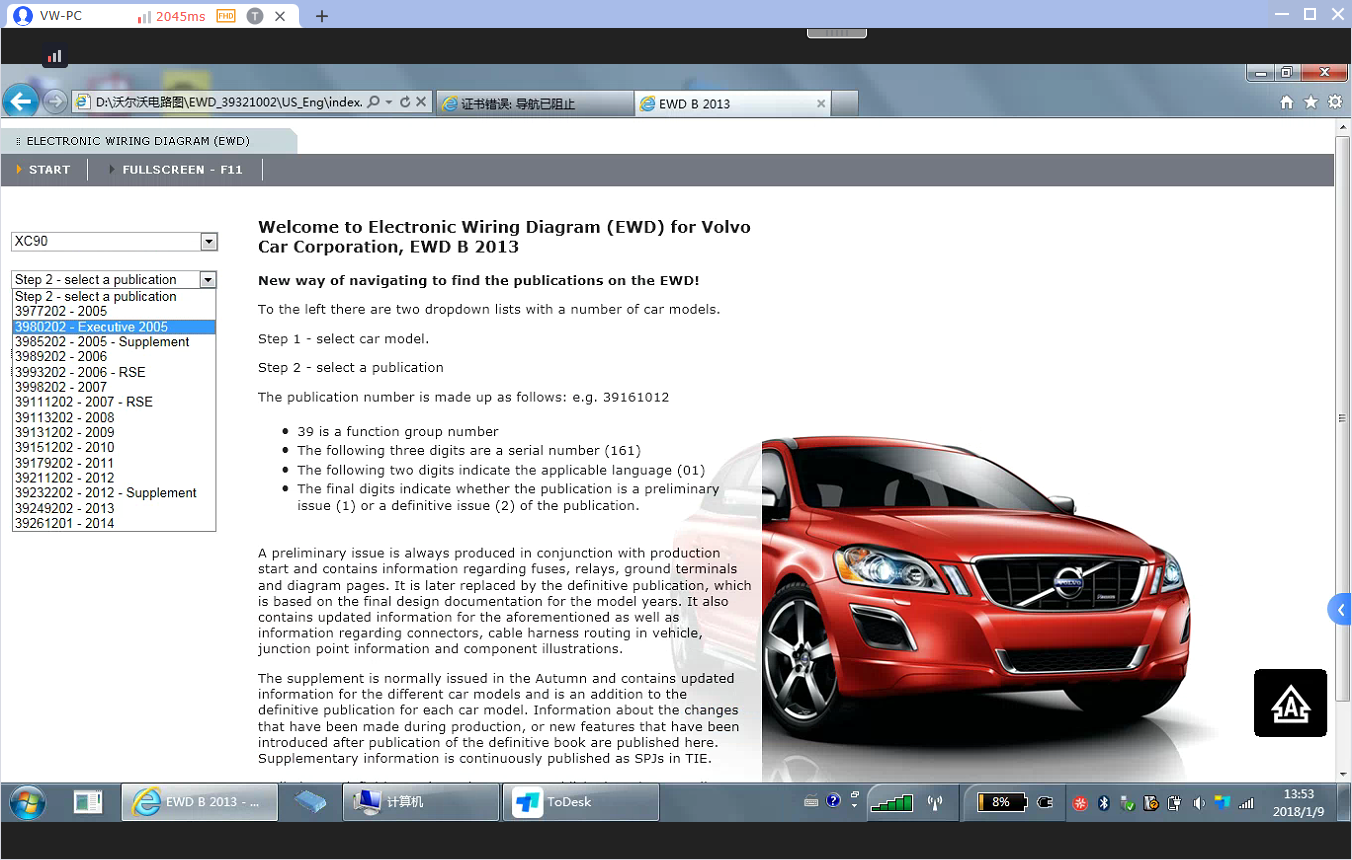Click the blue help question mark in taskbar
Image resolution: width=1352 pixels, height=860 pixels.
click(833, 801)
